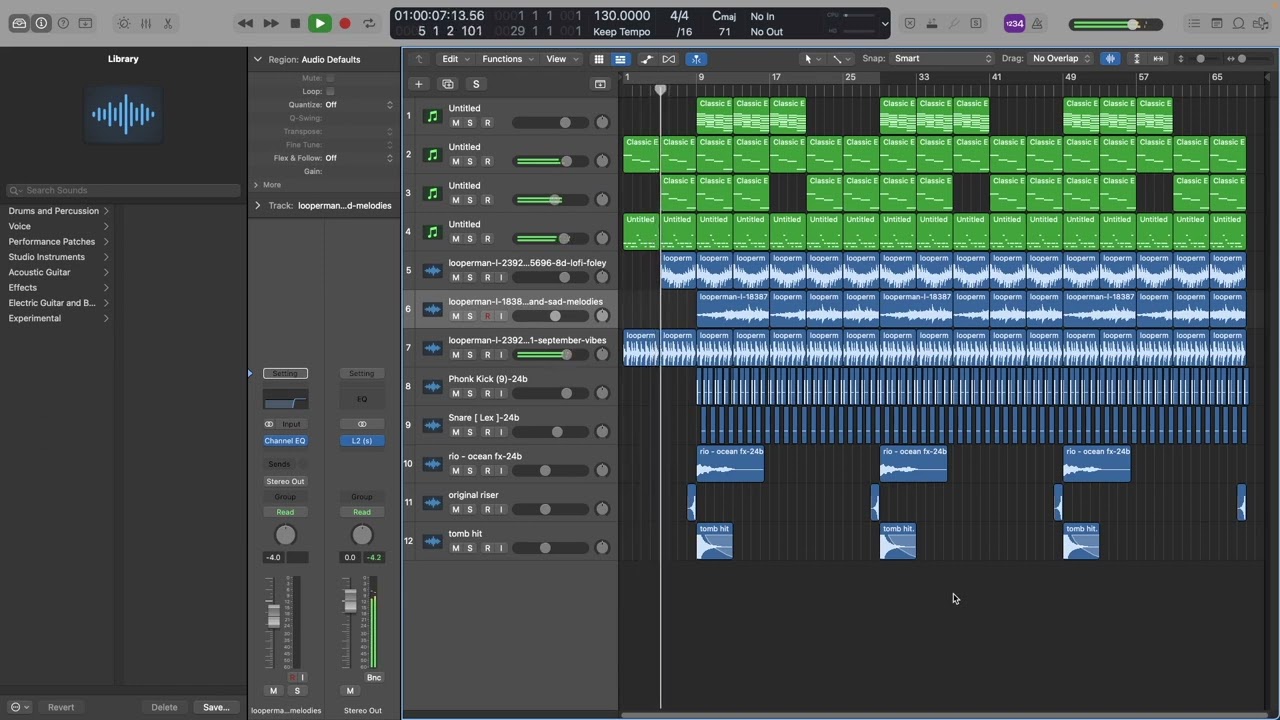Open the List Editors
1280x720 pixels.
coord(1194,23)
